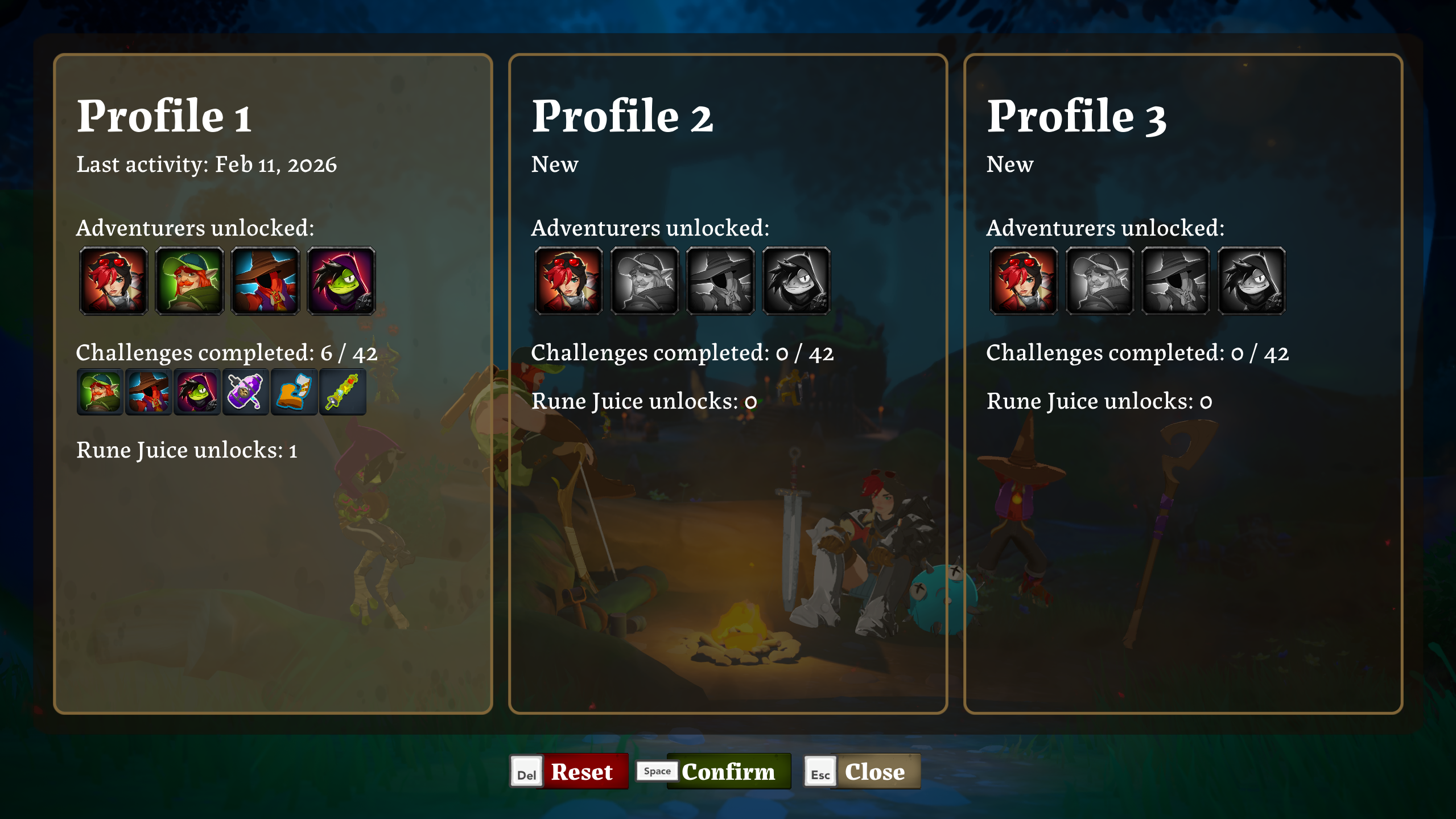
Task: Select the Profile 2 save slot
Action: click(728, 384)
